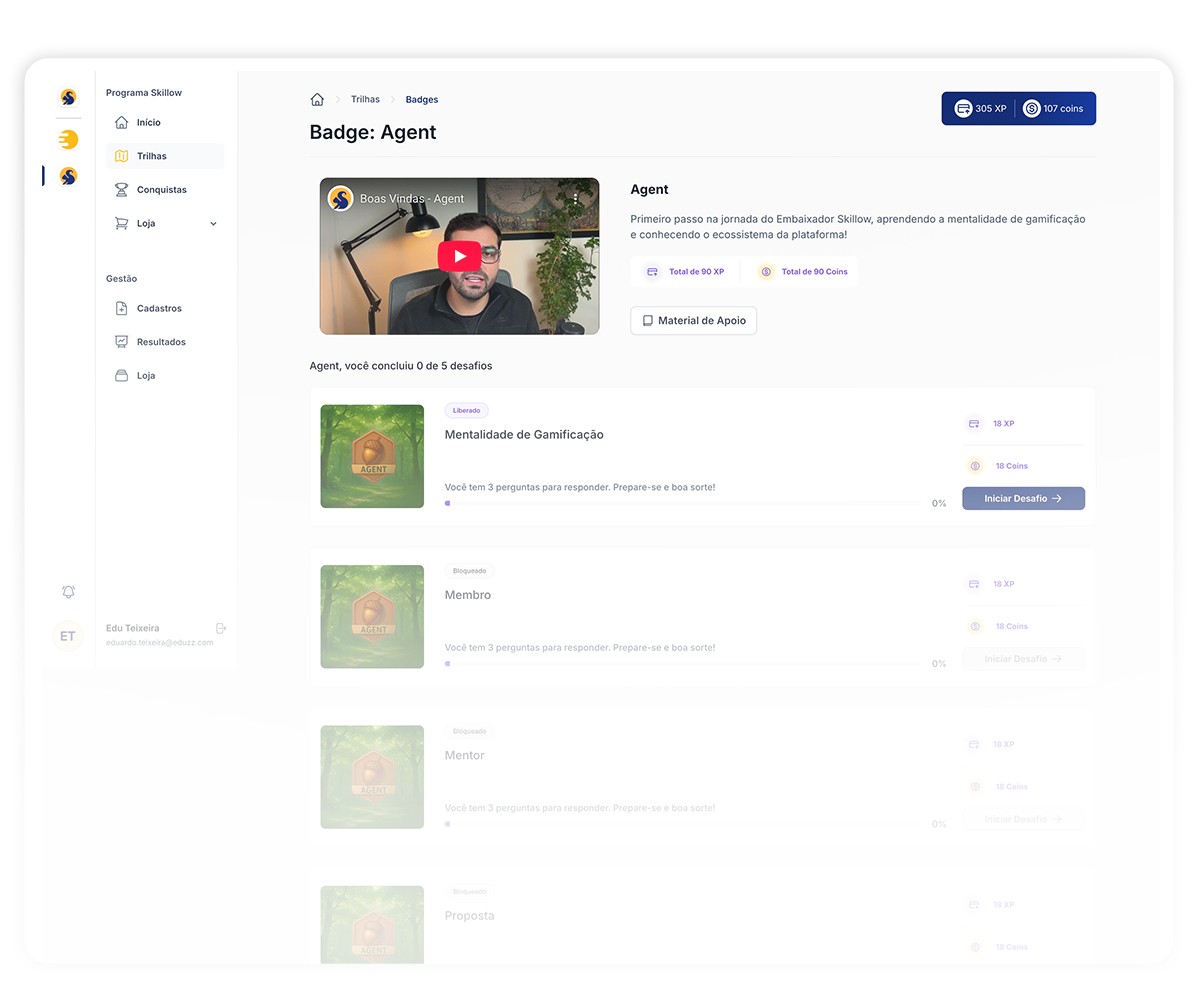
Task: Click the shopping cart Loja icon
Action: 122,223
